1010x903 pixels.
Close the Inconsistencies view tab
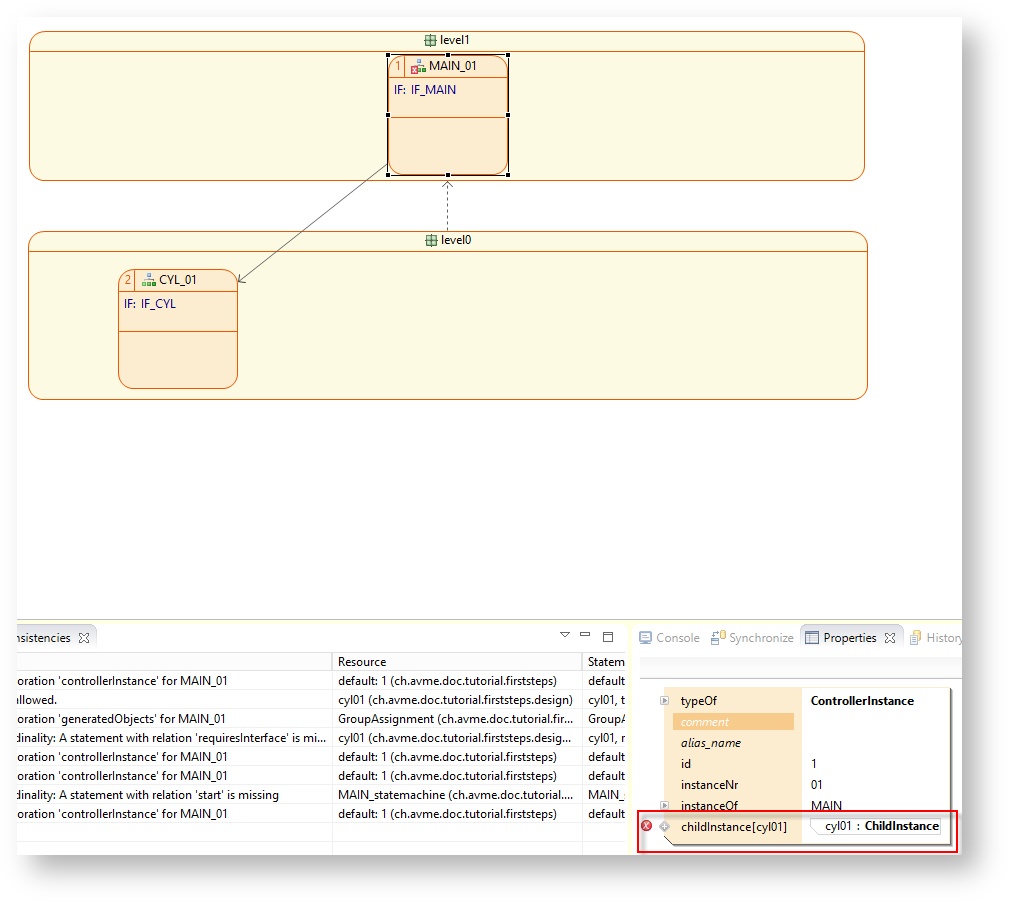coord(84,638)
